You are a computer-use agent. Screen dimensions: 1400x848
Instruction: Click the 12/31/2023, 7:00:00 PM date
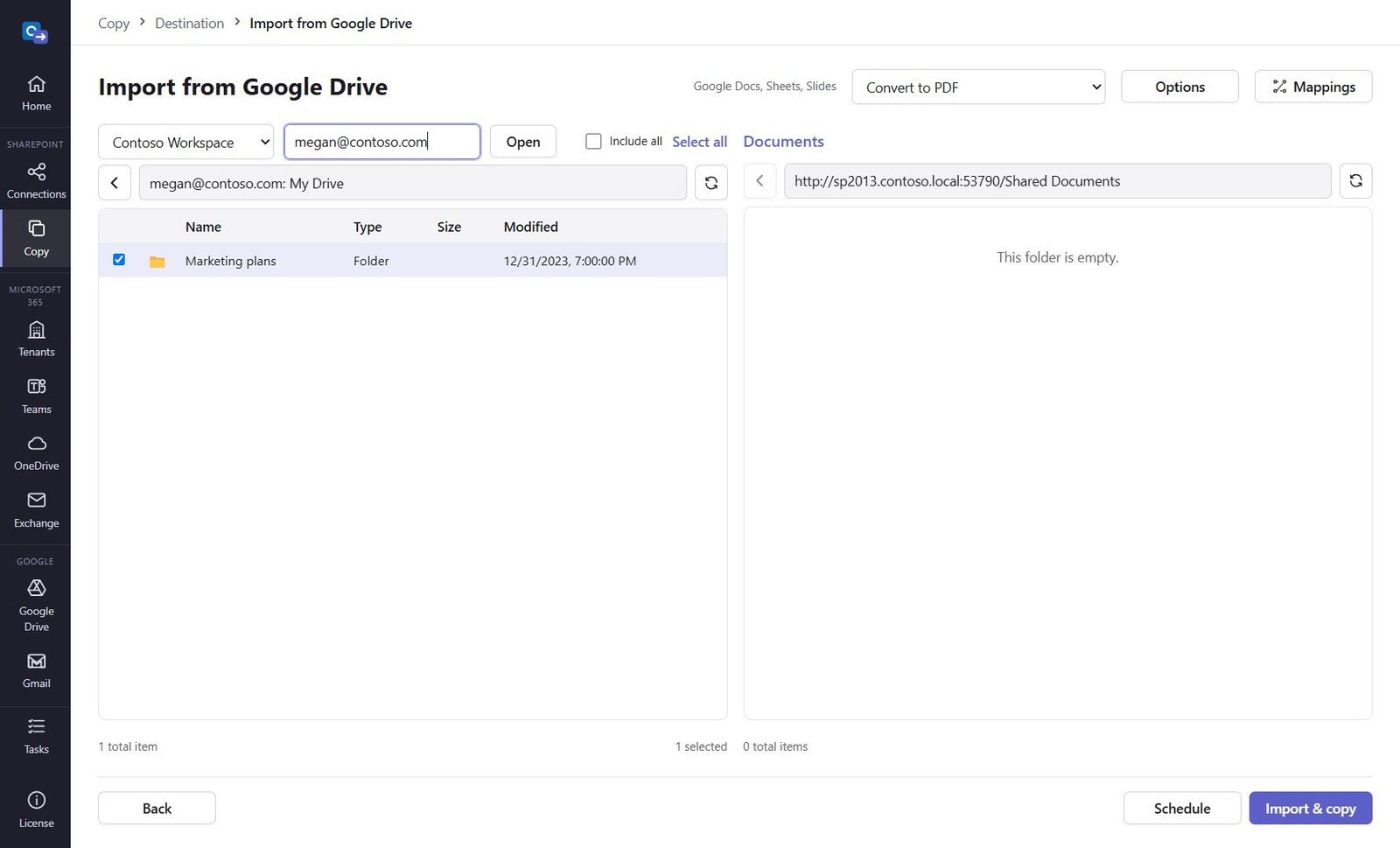click(570, 261)
